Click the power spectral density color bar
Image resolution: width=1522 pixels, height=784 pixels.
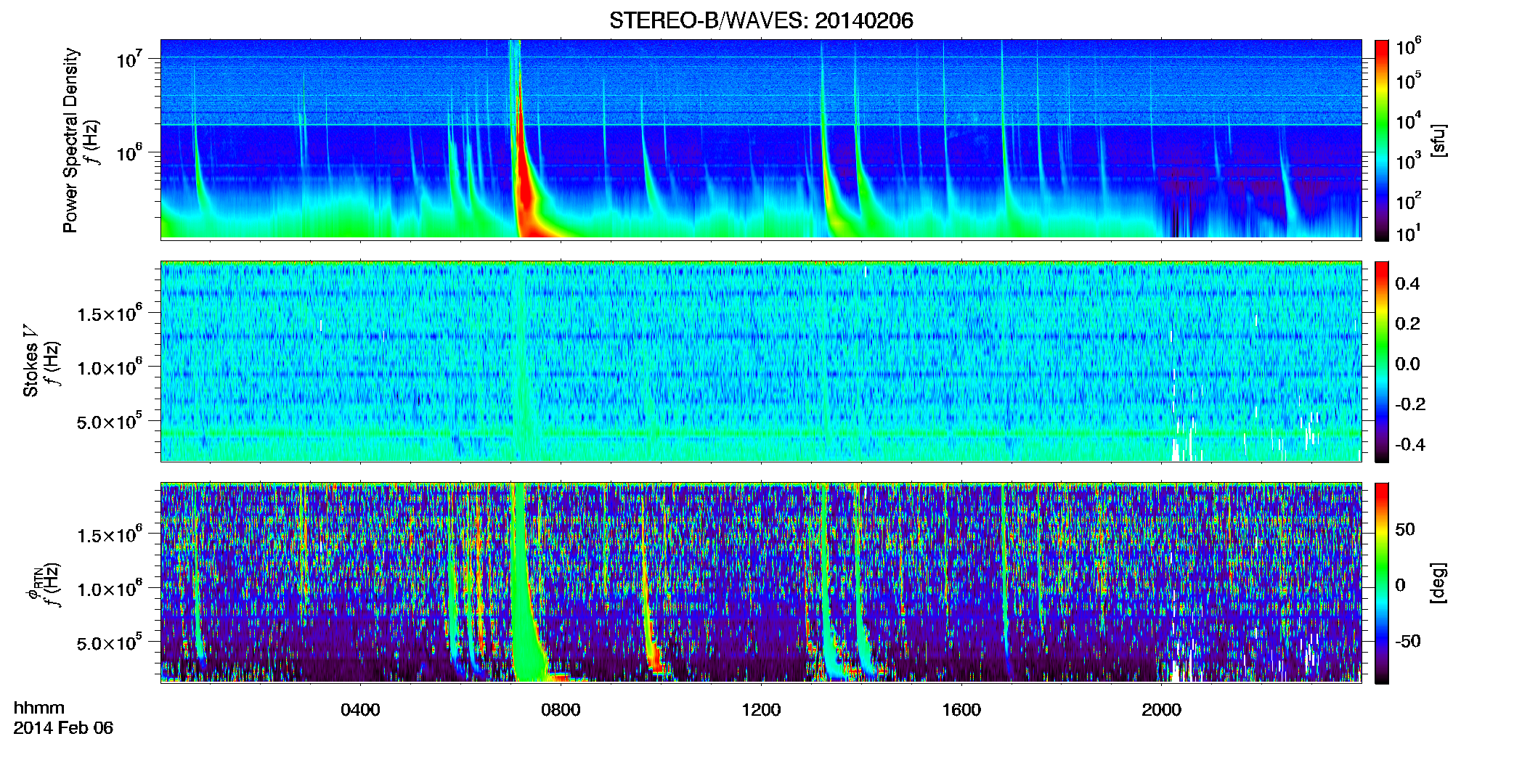point(1382,140)
